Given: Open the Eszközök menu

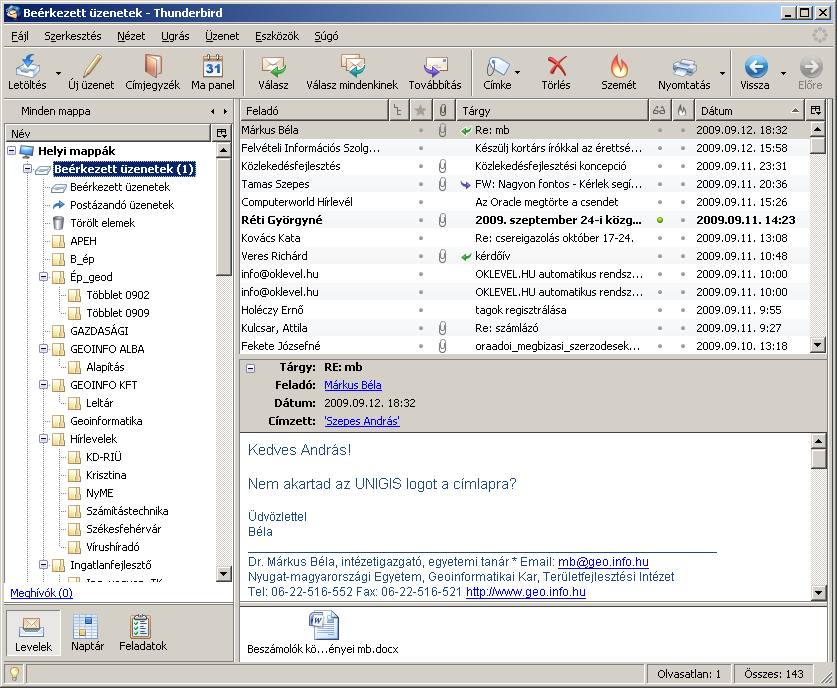Looking at the screenshot, I should click(277, 36).
